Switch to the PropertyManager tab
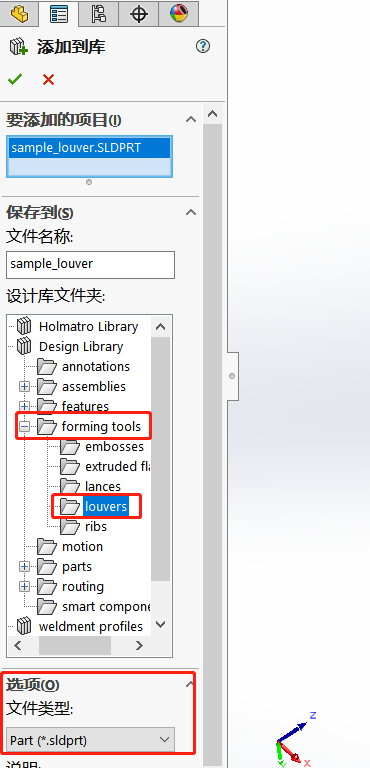 point(59,14)
